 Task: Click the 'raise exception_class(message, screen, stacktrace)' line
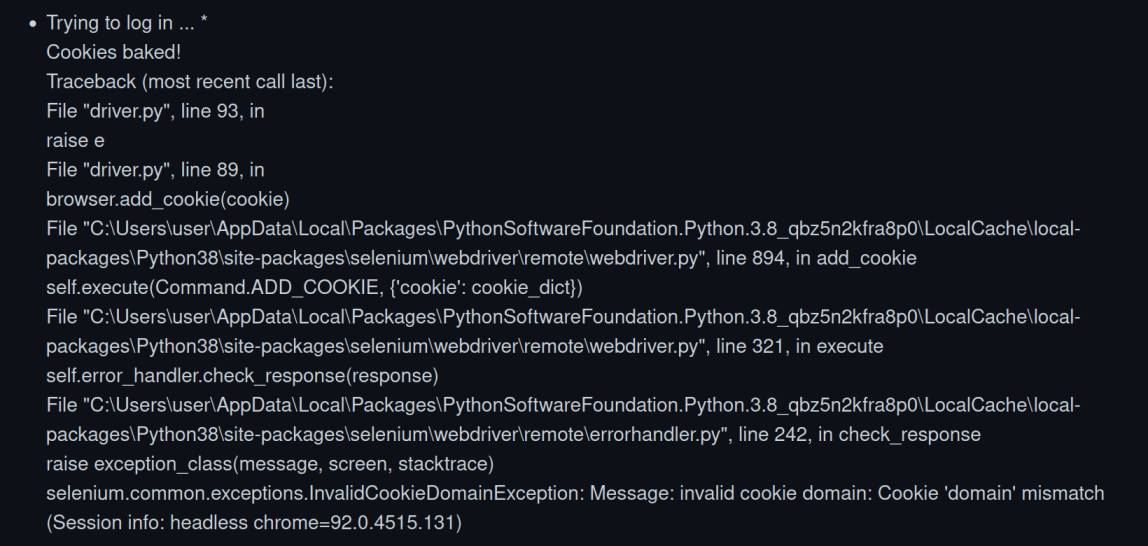[x=270, y=464]
